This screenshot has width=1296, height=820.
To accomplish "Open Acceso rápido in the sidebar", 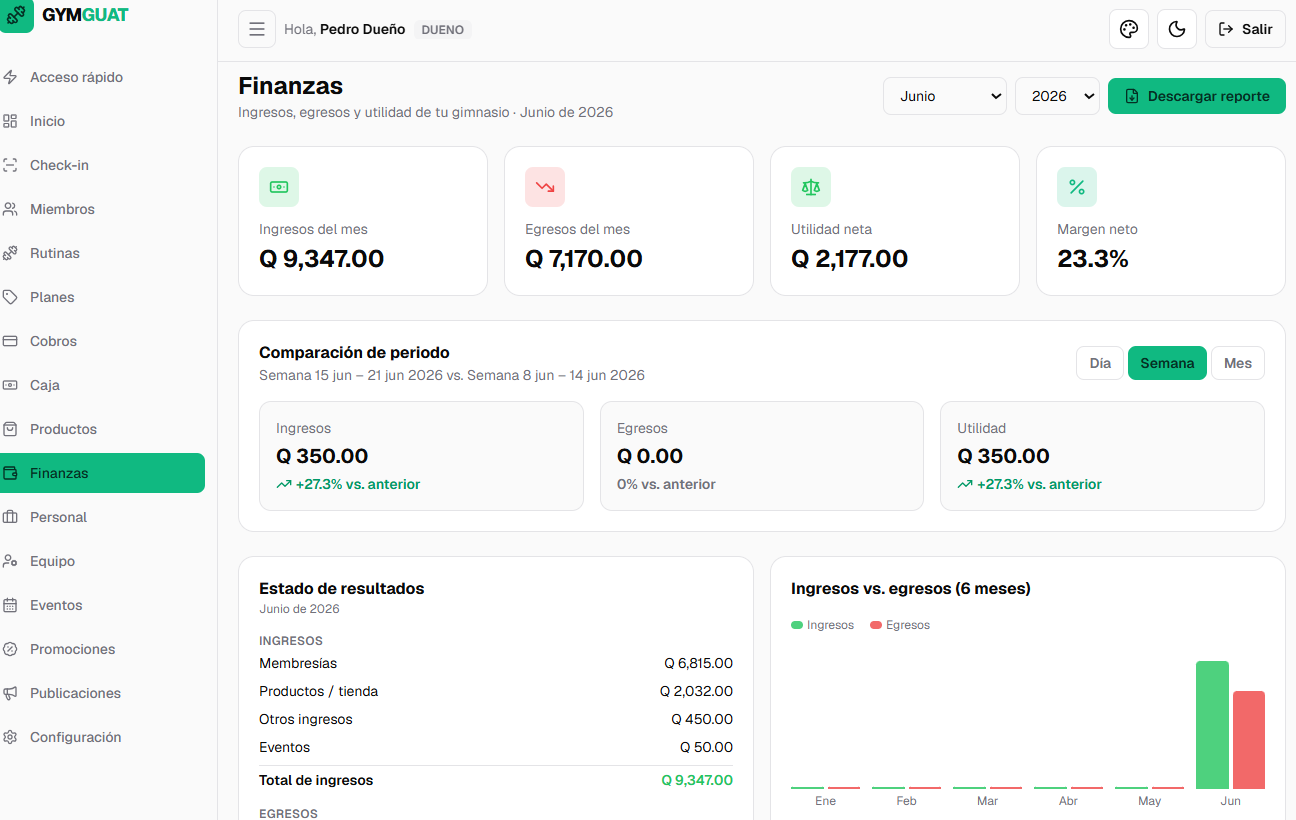I will coord(100,77).
